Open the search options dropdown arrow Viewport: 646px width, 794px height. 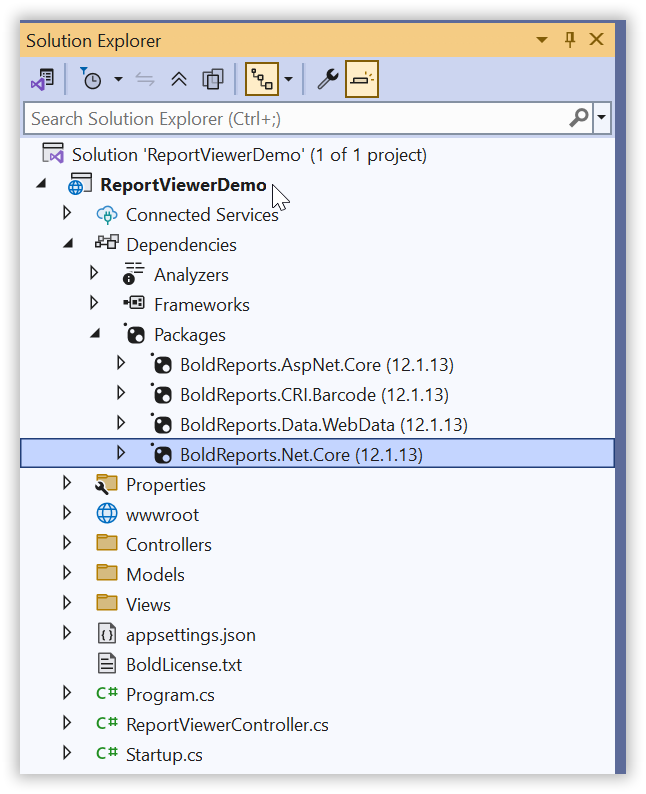(x=601, y=118)
